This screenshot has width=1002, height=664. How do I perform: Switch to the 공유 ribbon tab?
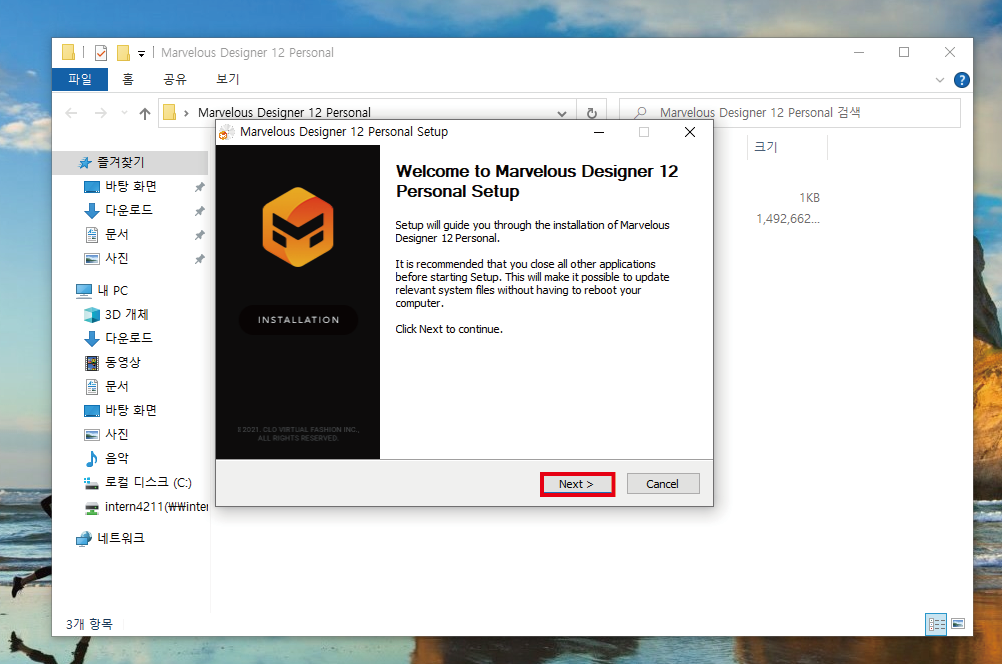pyautogui.click(x=174, y=79)
